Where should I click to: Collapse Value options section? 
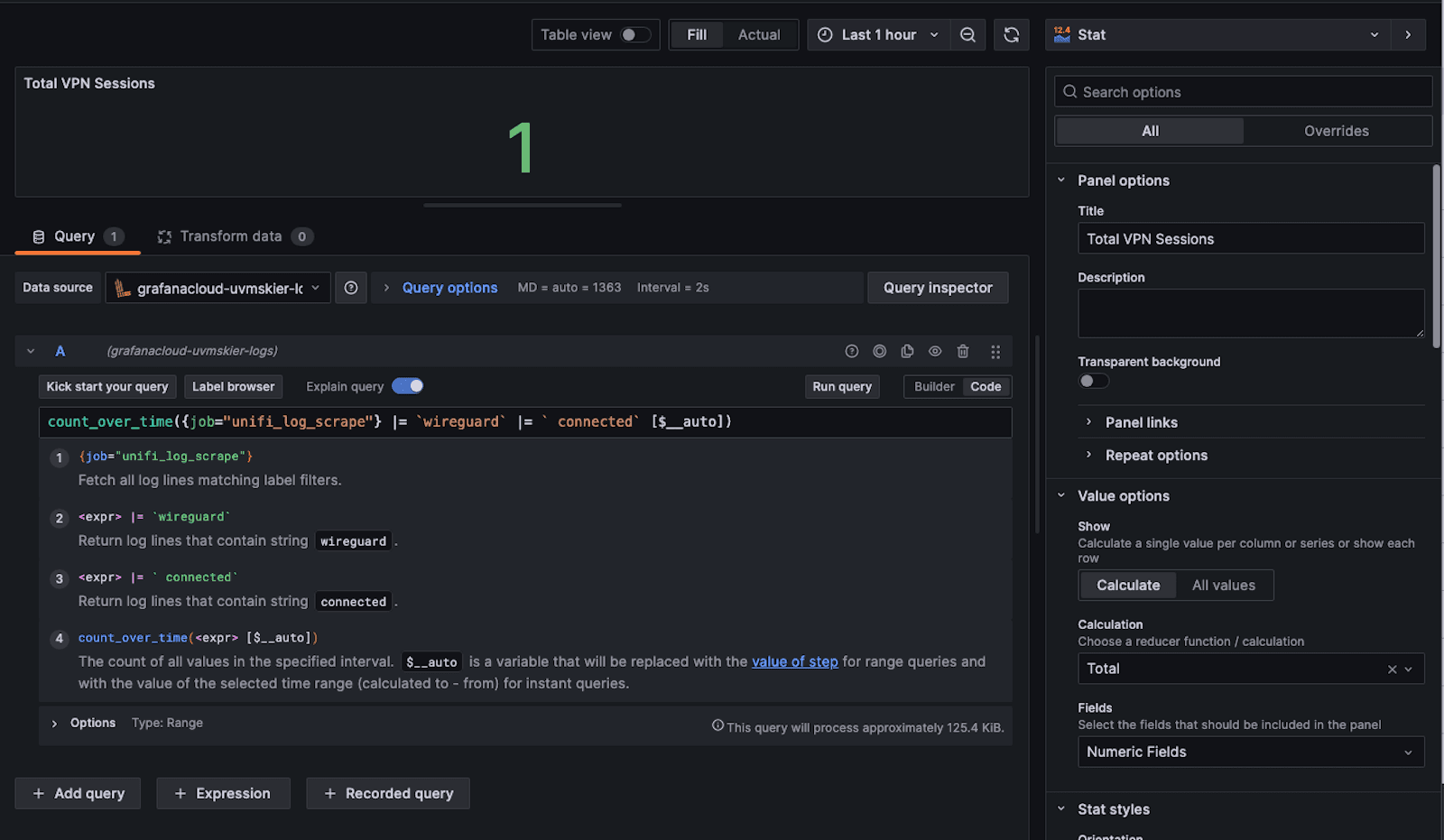tap(1061, 496)
